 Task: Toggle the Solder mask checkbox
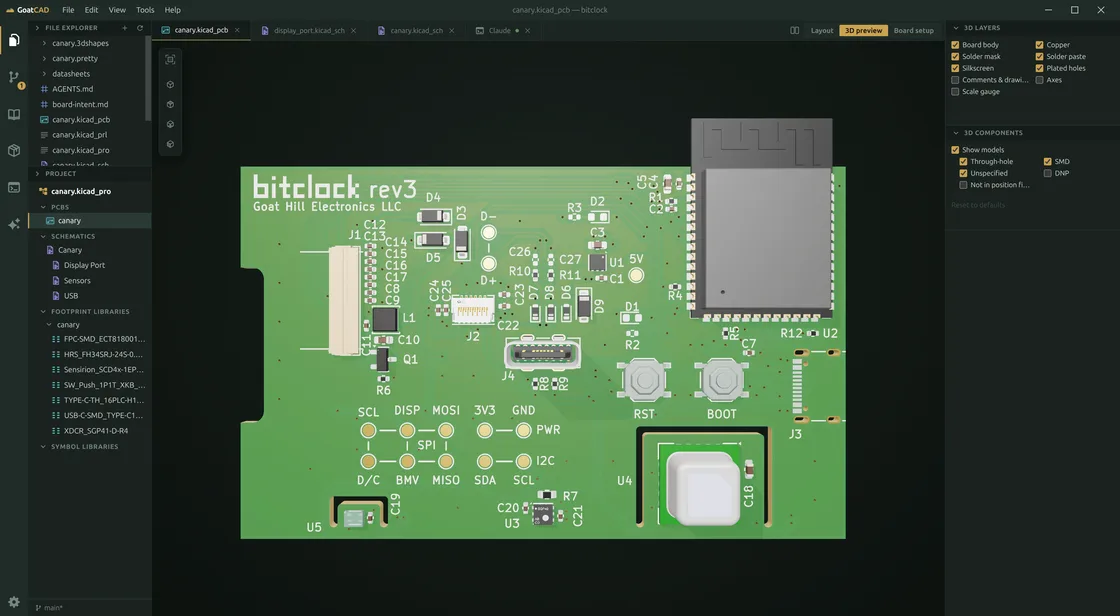(955, 56)
